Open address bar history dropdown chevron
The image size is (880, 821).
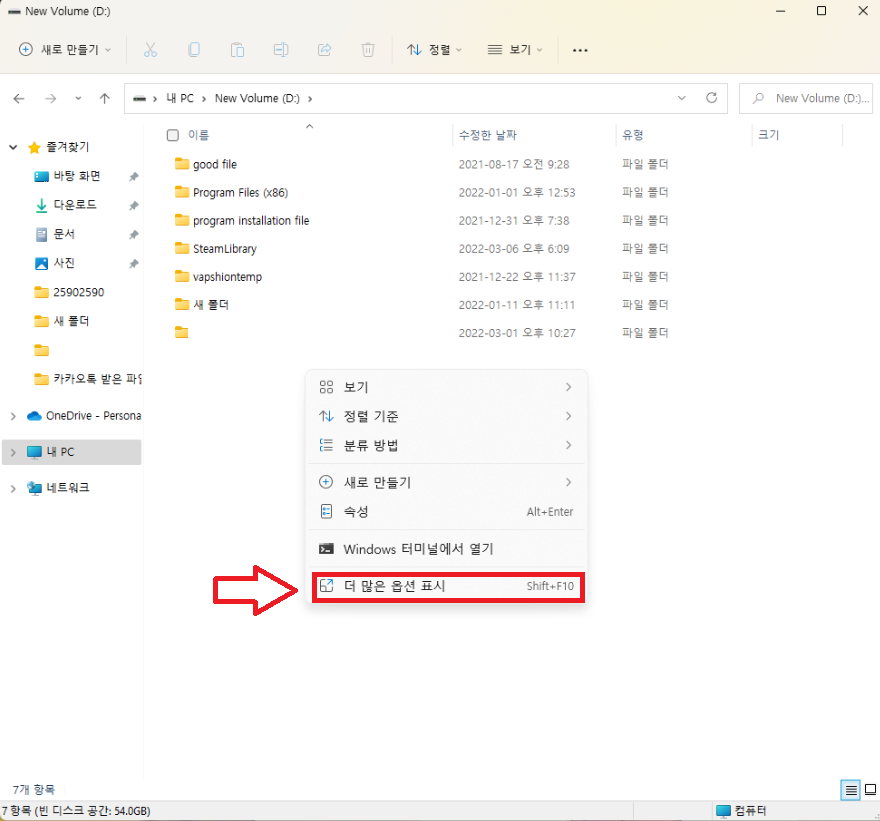681,98
